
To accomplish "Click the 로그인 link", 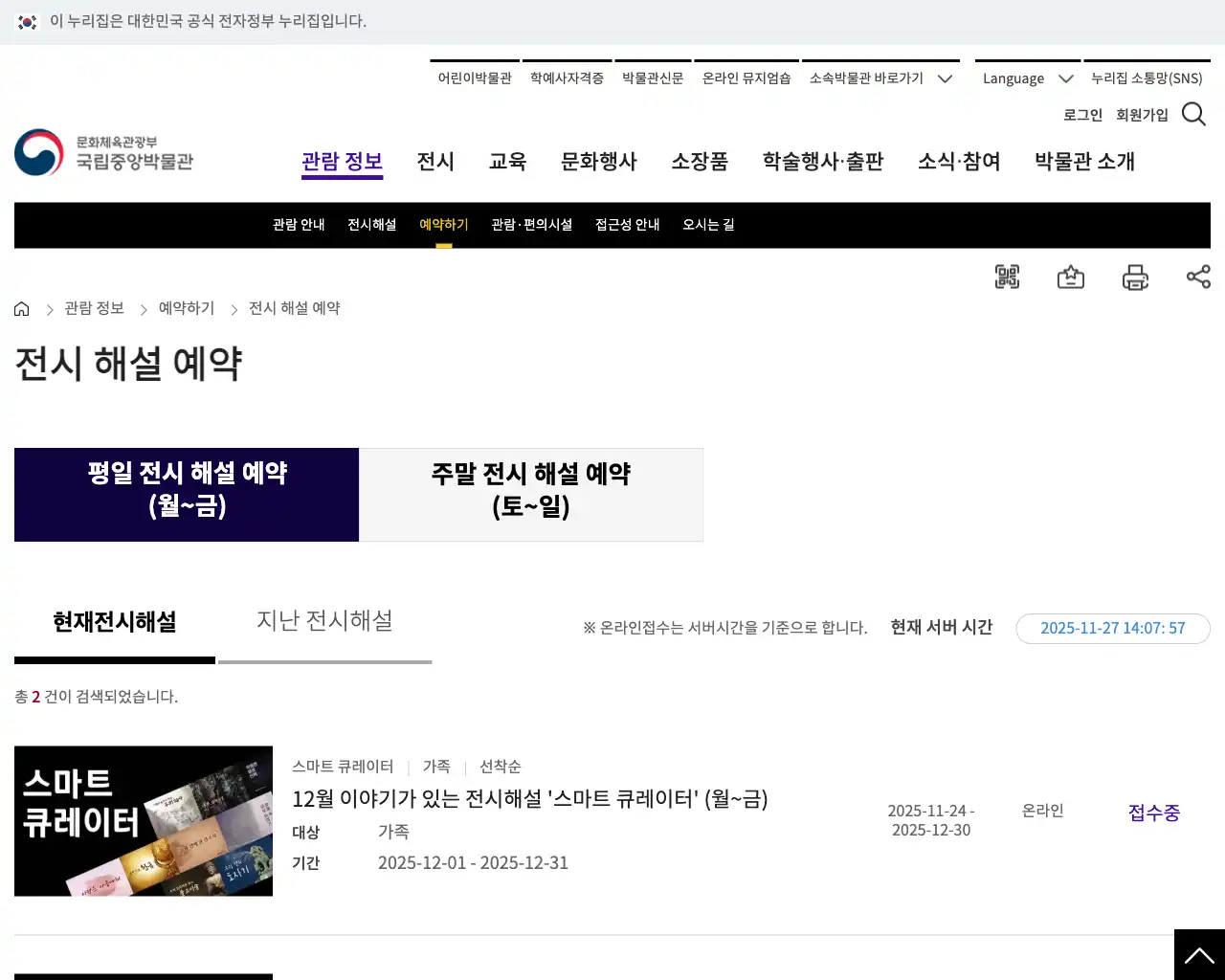I will [1081, 114].
